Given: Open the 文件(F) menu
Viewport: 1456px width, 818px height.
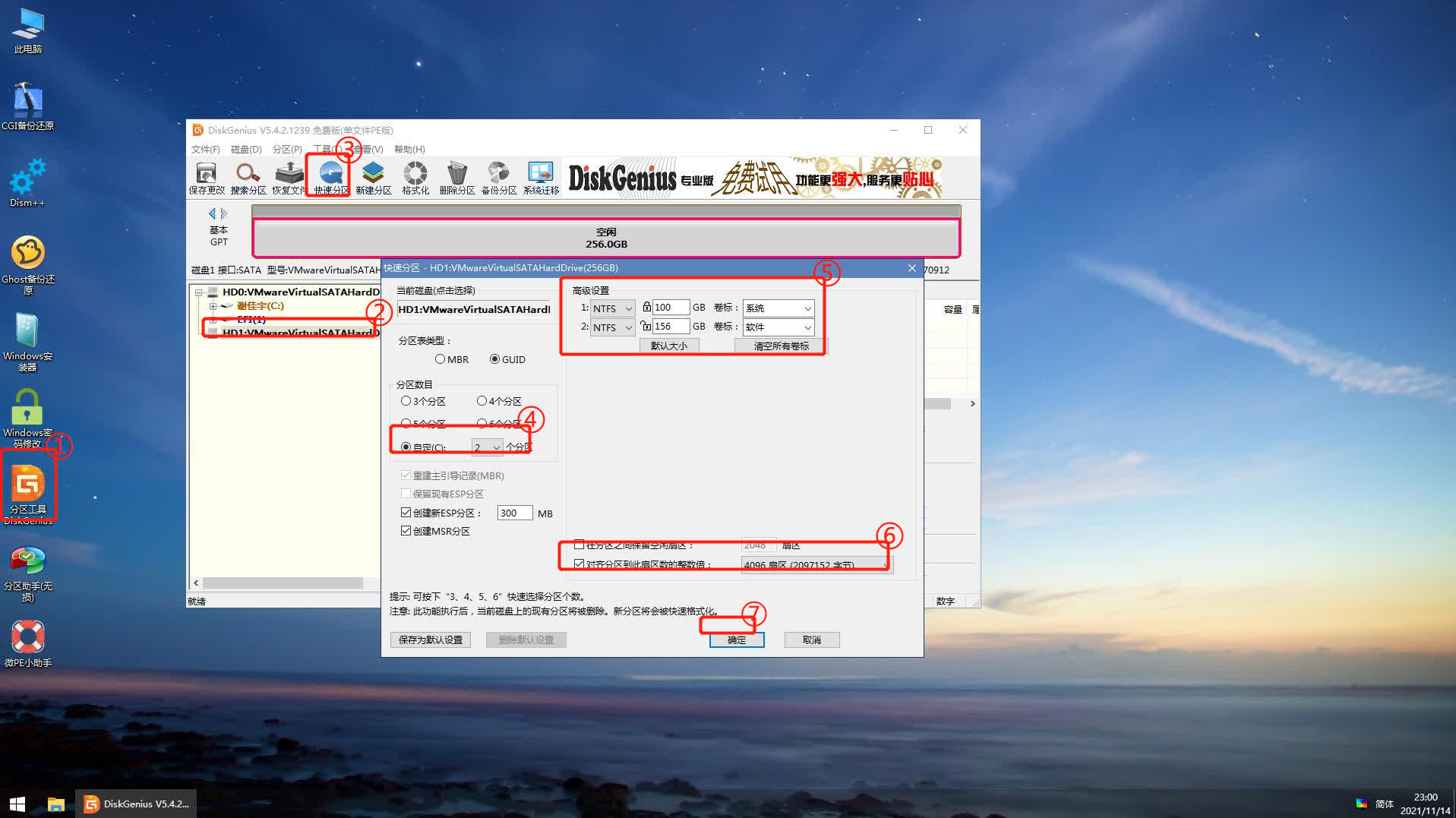Looking at the screenshot, I should pyautogui.click(x=205, y=150).
